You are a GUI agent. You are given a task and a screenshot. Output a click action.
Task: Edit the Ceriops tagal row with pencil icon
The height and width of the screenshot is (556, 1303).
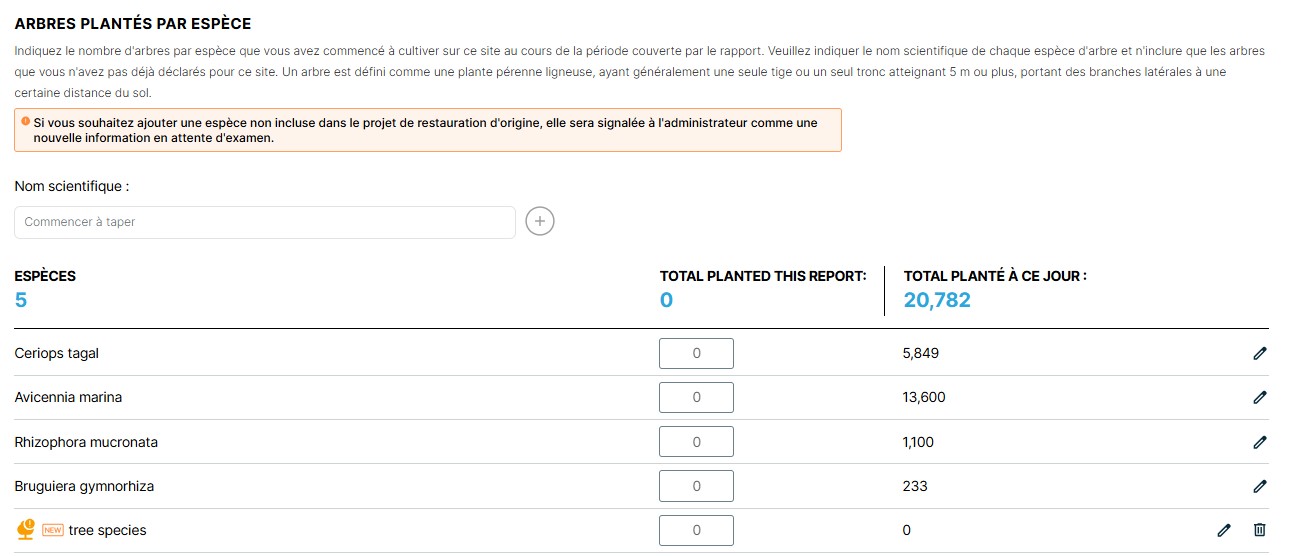tap(1260, 353)
